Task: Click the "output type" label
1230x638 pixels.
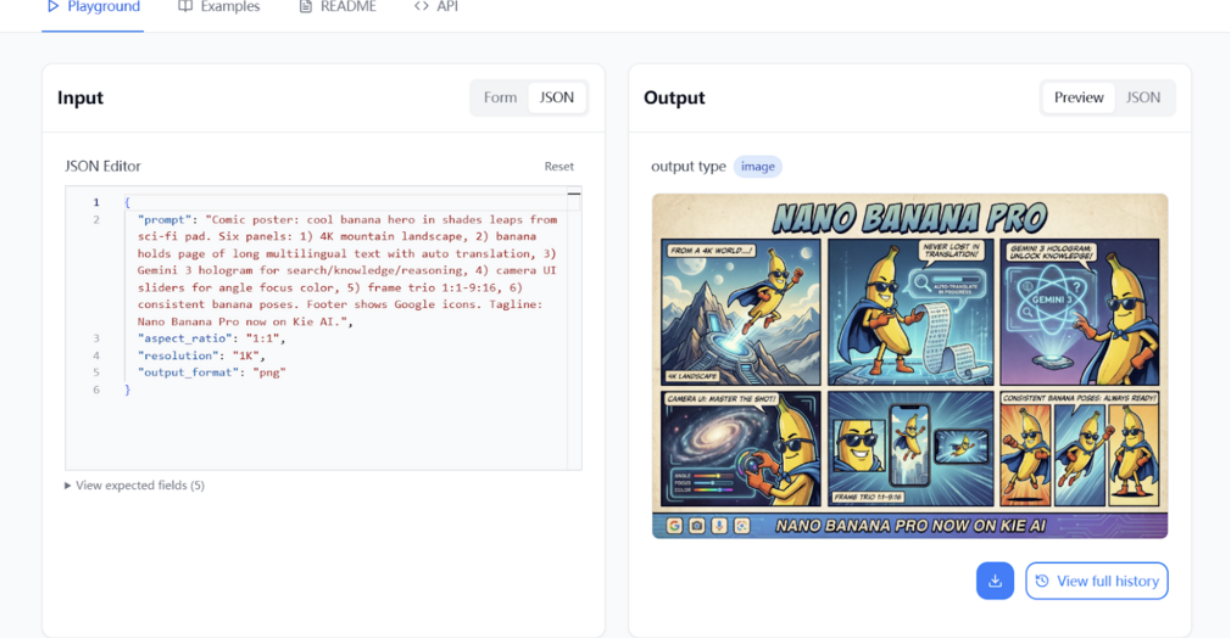Action: [688, 166]
